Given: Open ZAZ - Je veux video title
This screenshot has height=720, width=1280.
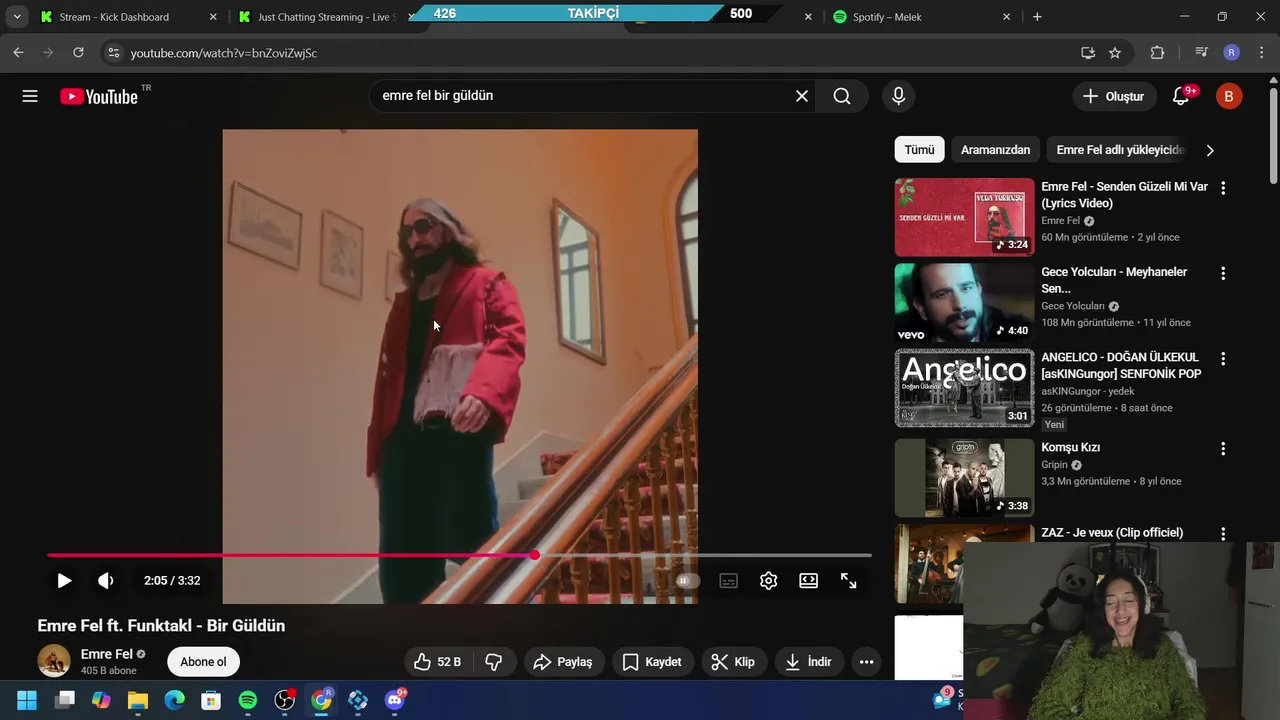Looking at the screenshot, I should 1112,533.
